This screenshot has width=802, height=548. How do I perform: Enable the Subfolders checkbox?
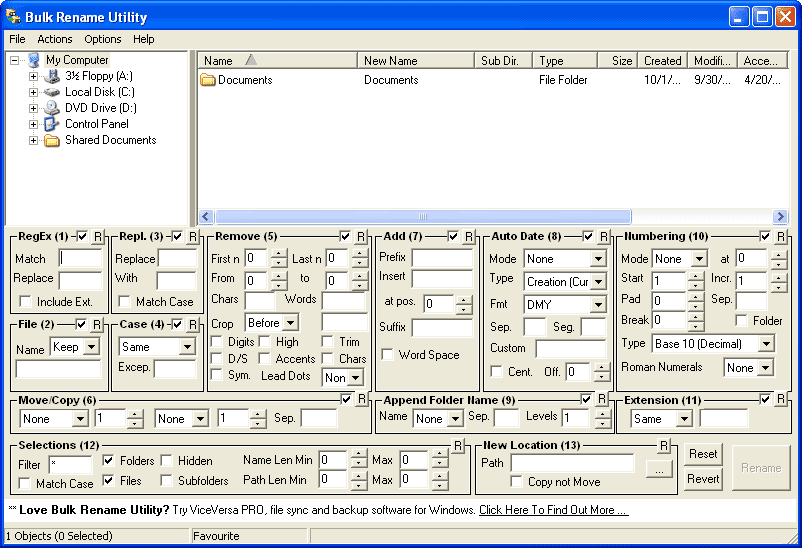tap(166, 480)
